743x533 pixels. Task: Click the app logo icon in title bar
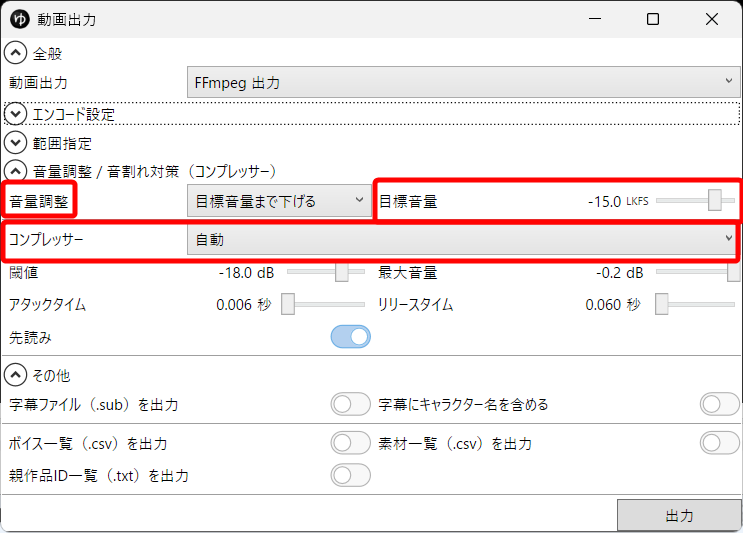pos(19,19)
